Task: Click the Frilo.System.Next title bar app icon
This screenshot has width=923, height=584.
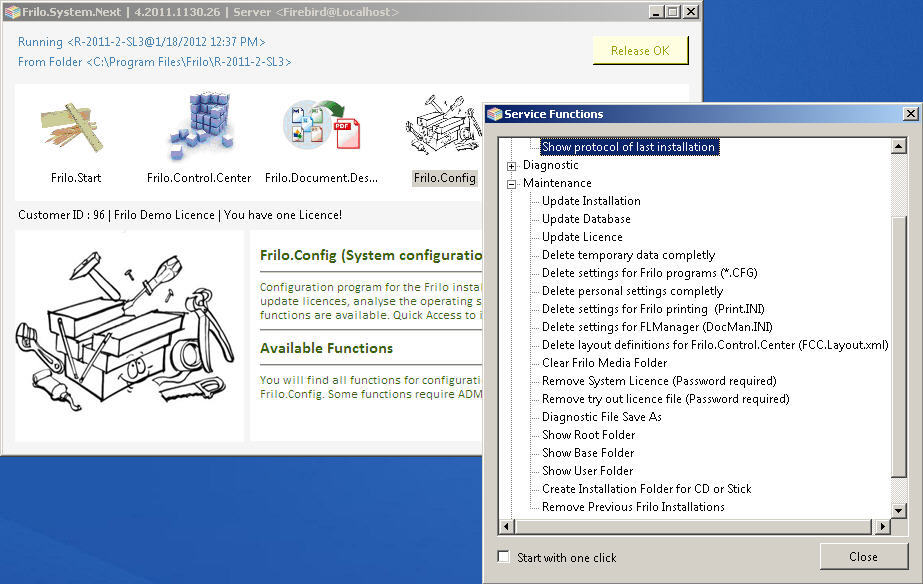Action: tap(12, 12)
